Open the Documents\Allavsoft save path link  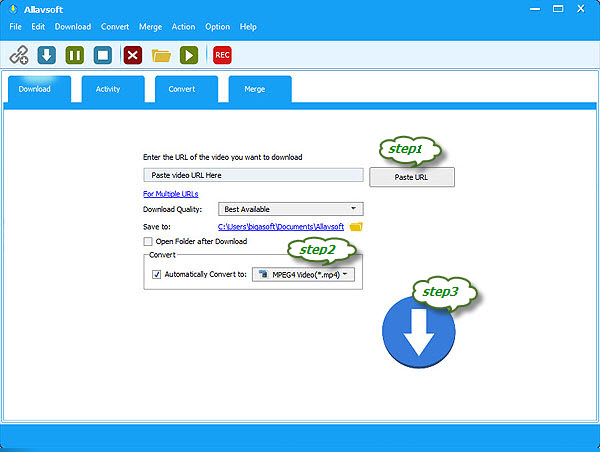coord(281,227)
